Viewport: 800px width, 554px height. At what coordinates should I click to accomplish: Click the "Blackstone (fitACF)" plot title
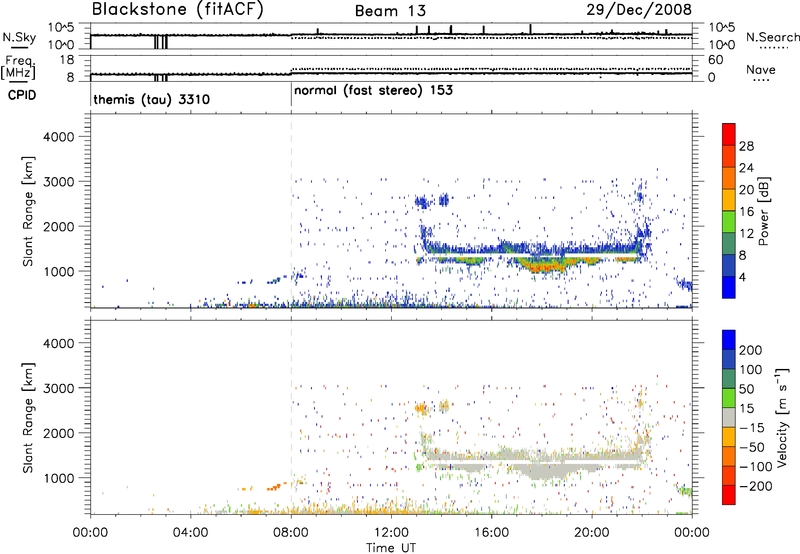(x=178, y=10)
